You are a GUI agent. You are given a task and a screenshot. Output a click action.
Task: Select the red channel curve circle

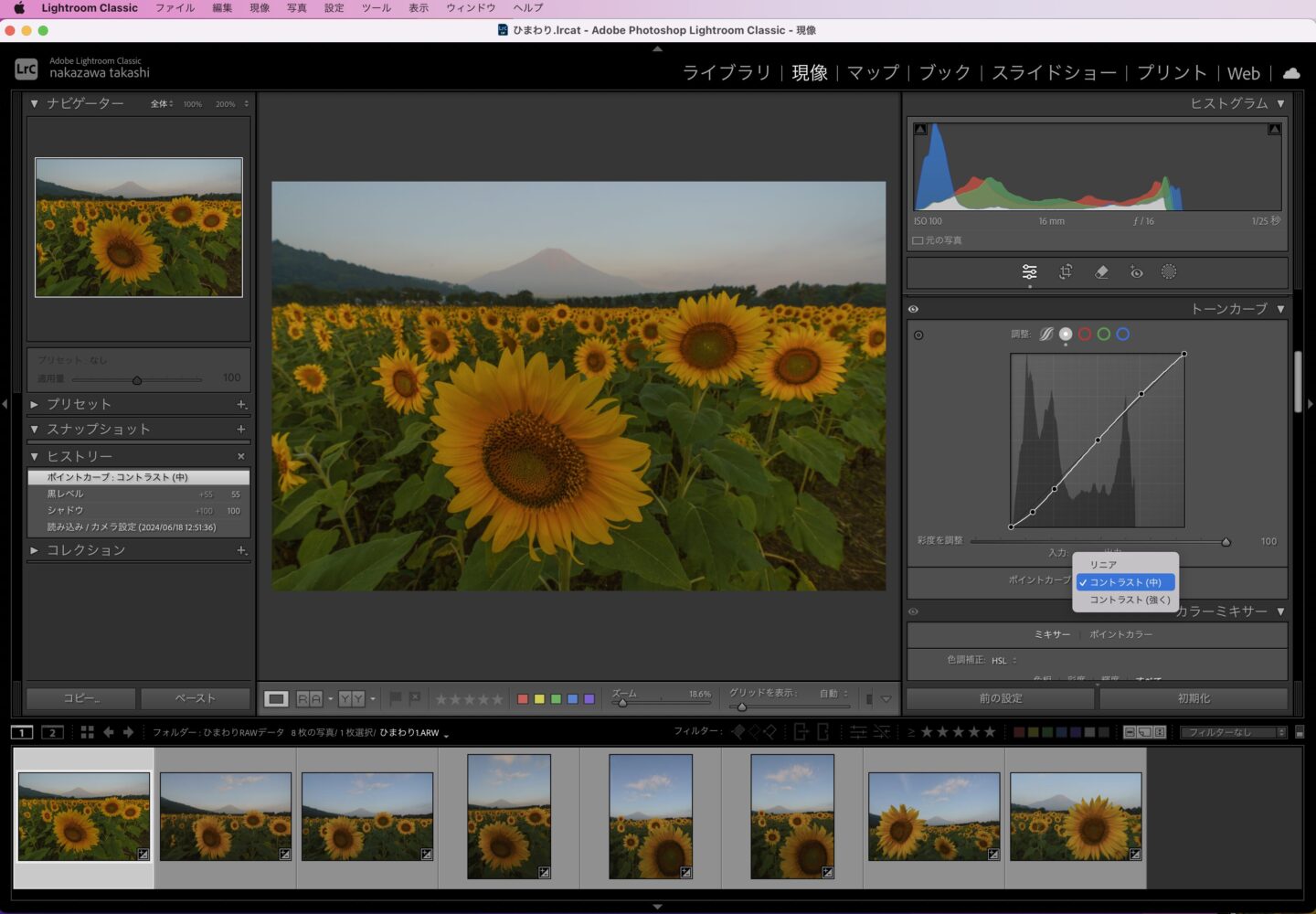coord(1085,335)
